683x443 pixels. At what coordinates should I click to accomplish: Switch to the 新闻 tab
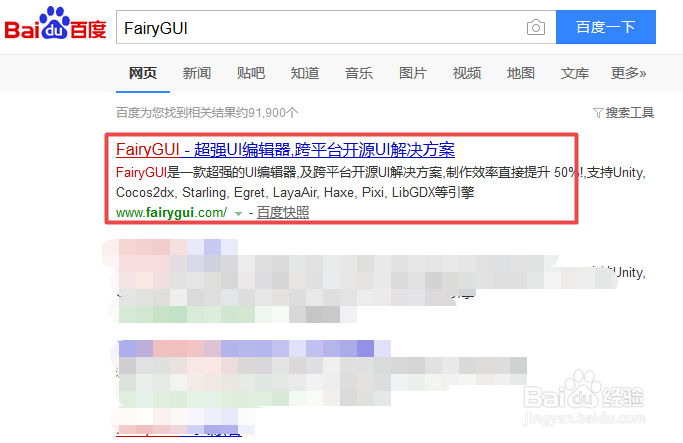pyautogui.click(x=197, y=73)
